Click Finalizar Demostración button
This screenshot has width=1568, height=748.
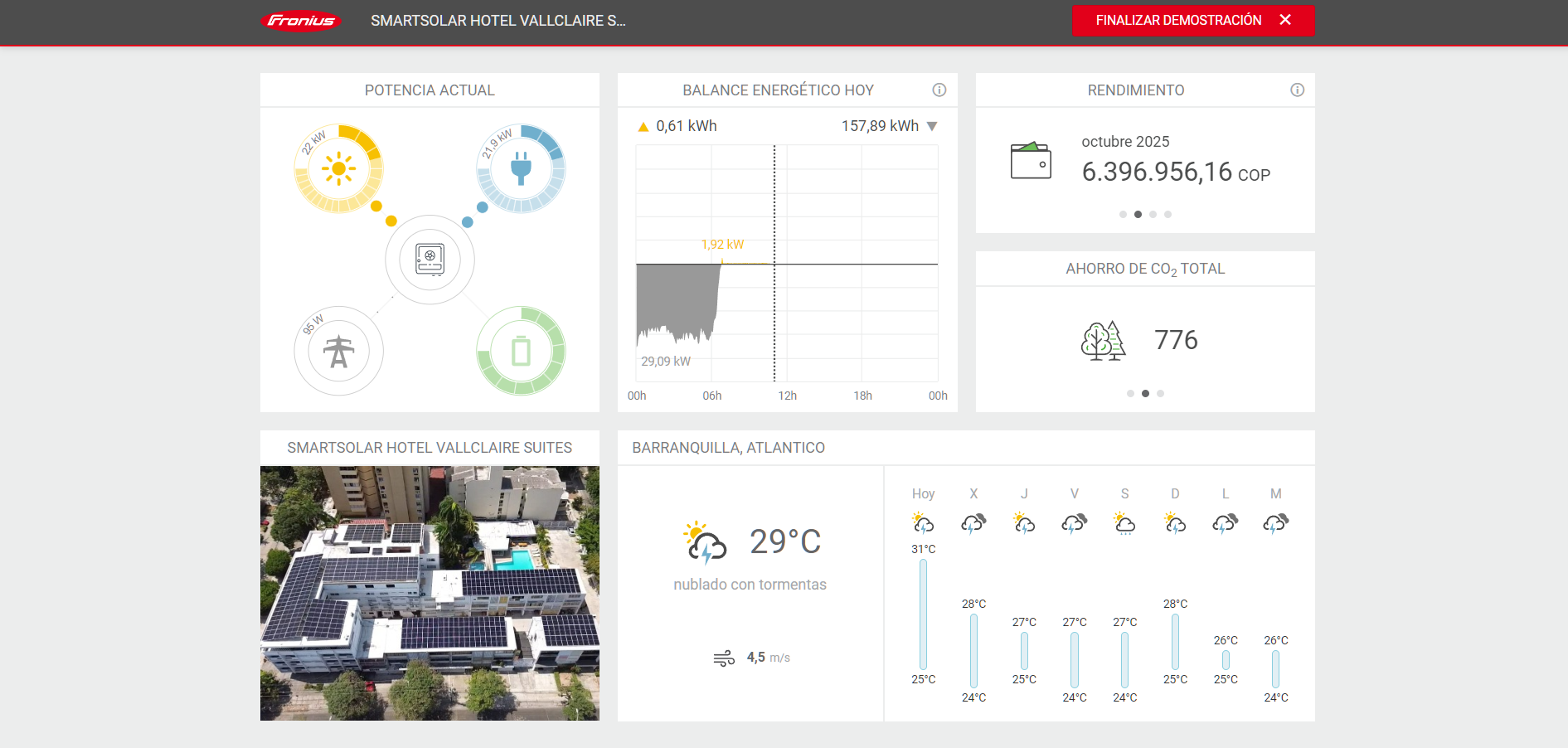click(x=1192, y=21)
